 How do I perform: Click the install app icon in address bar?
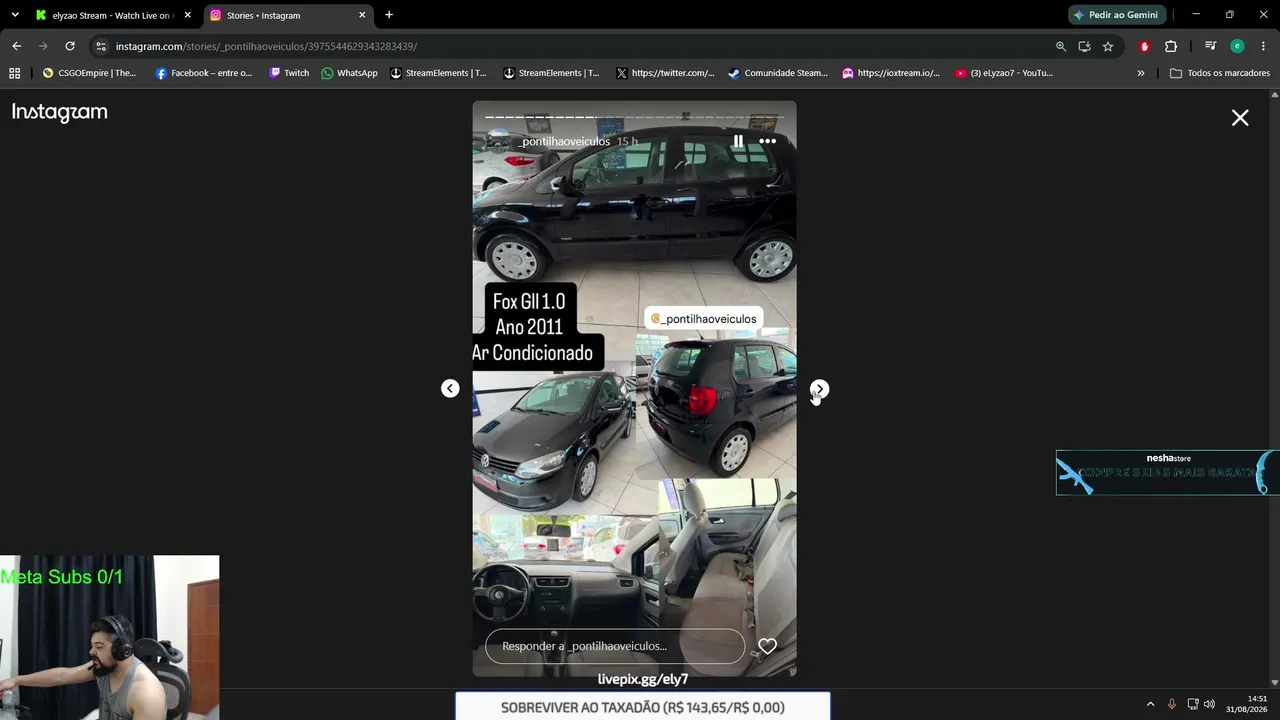pos(1084,46)
